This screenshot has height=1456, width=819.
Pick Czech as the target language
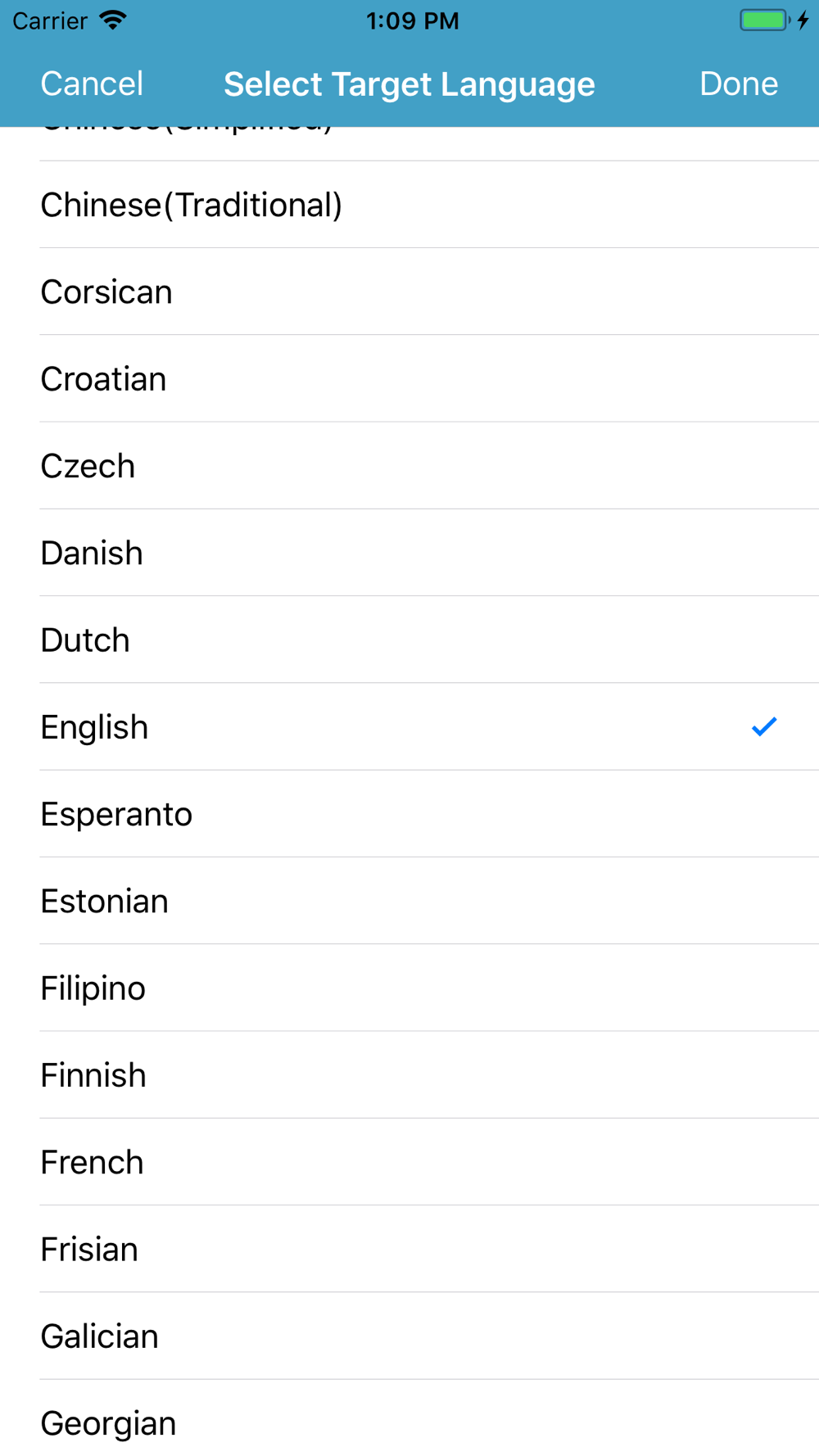(x=409, y=466)
